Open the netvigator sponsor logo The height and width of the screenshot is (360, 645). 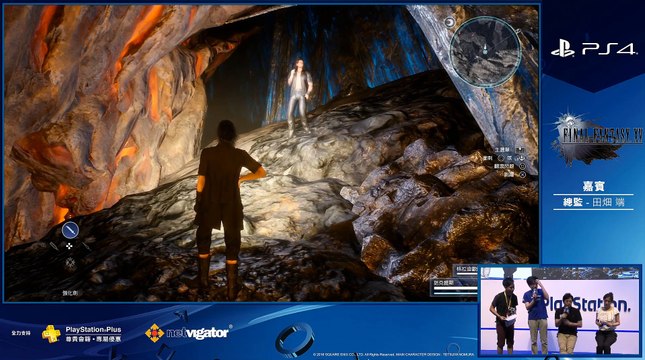(x=189, y=332)
